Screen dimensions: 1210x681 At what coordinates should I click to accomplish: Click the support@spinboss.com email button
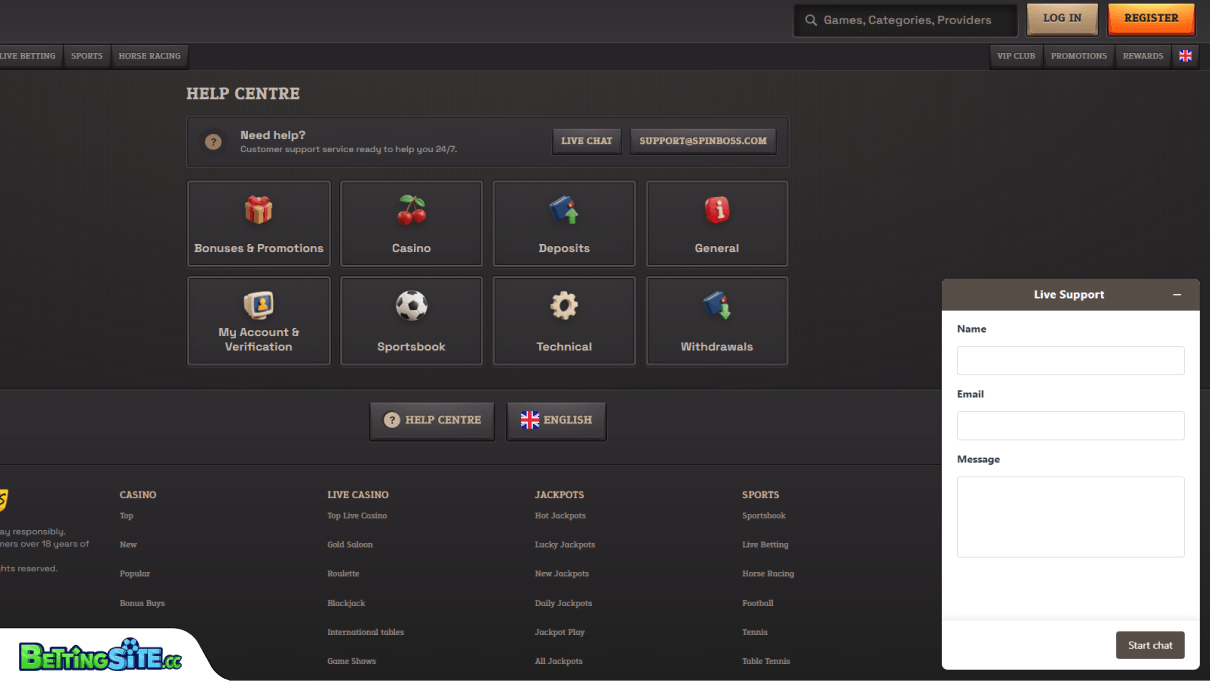point(703,141)
